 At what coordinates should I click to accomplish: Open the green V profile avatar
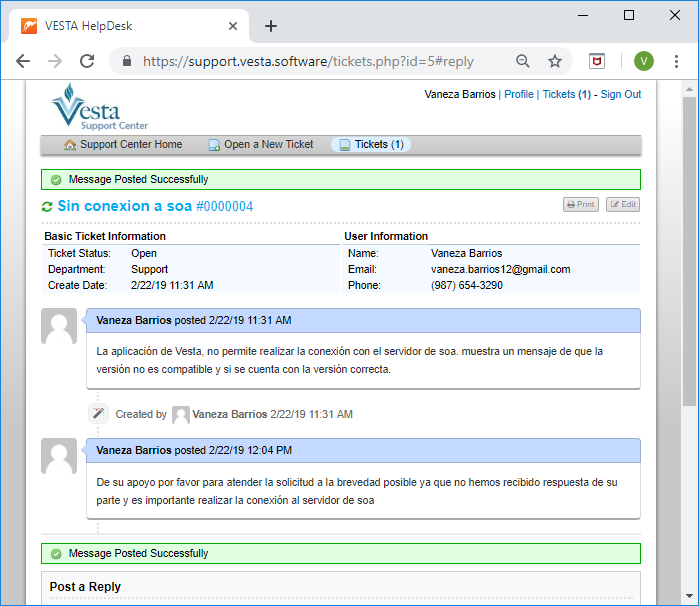pyautogui.click(x=644, y=61)
